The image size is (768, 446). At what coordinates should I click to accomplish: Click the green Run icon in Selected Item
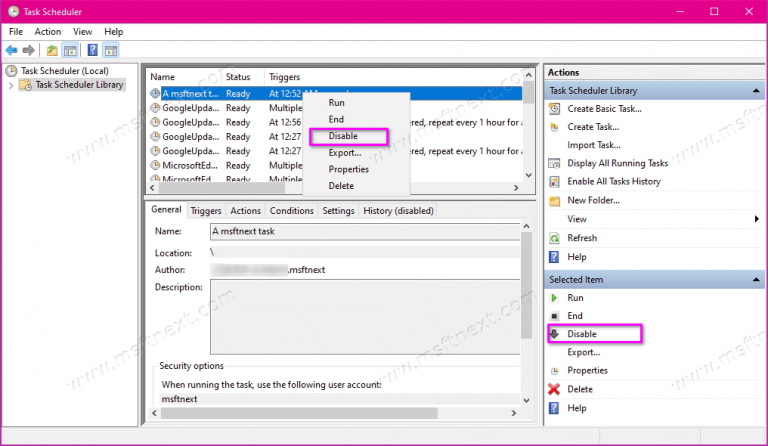click(x=555, y=298)
